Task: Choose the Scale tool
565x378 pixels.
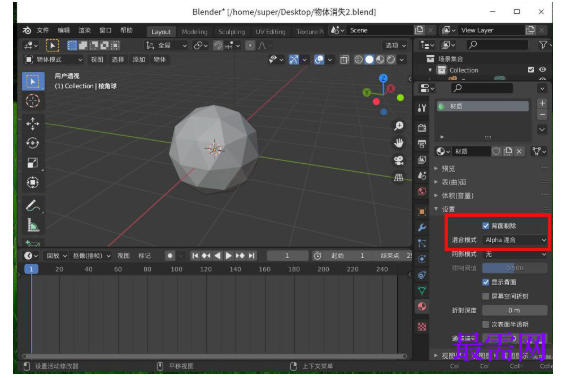Action: 33,163
